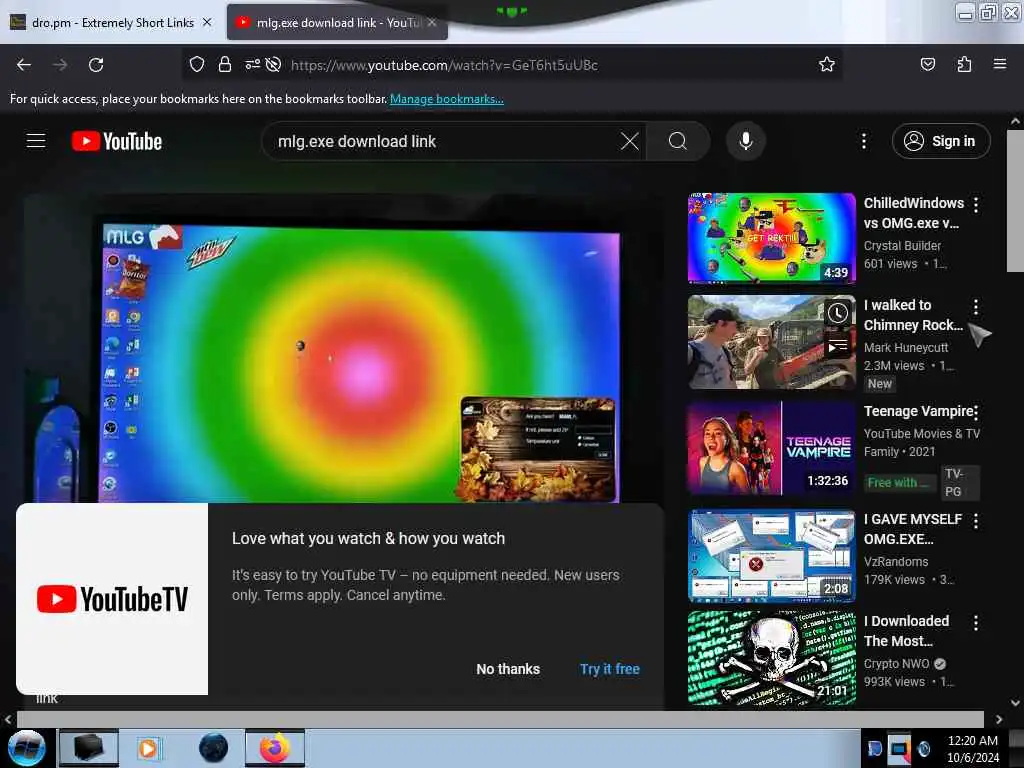Click the padlock site security icon
Screen dimensions: 1024x768
click(225, 64)
